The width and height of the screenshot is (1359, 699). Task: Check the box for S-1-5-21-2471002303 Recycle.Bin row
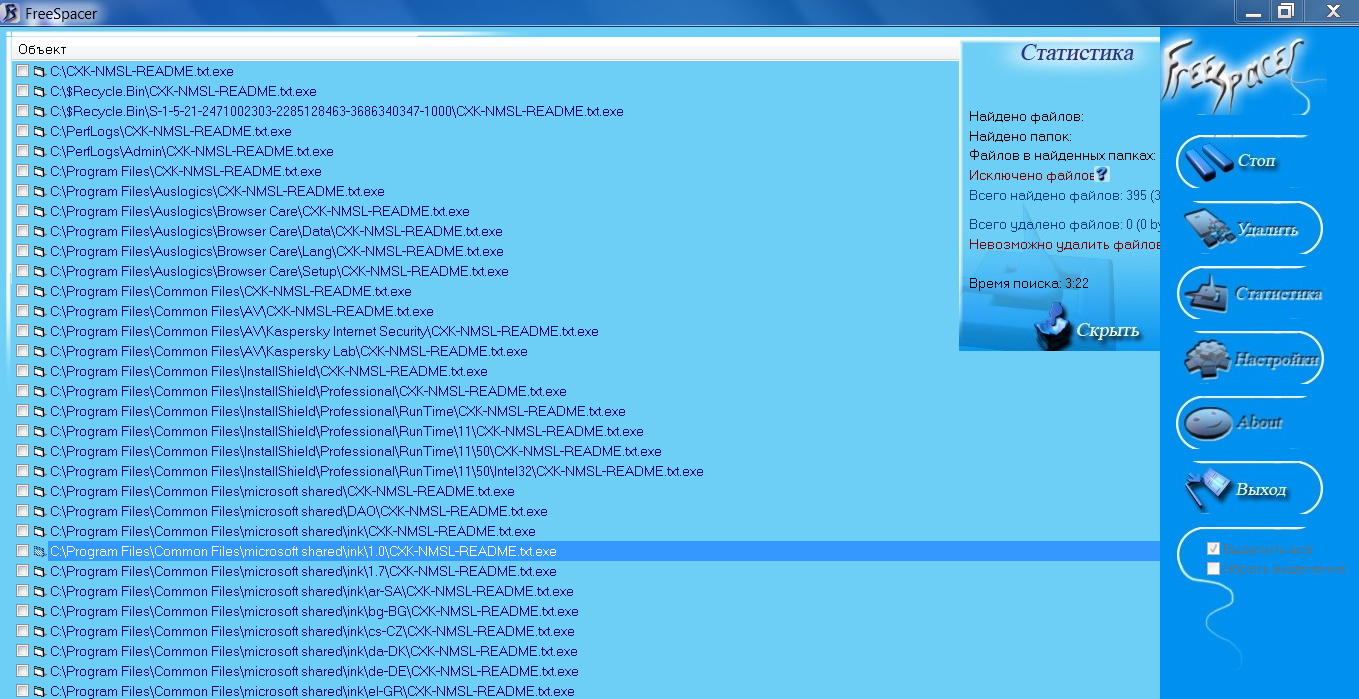(x=23, y=111)
